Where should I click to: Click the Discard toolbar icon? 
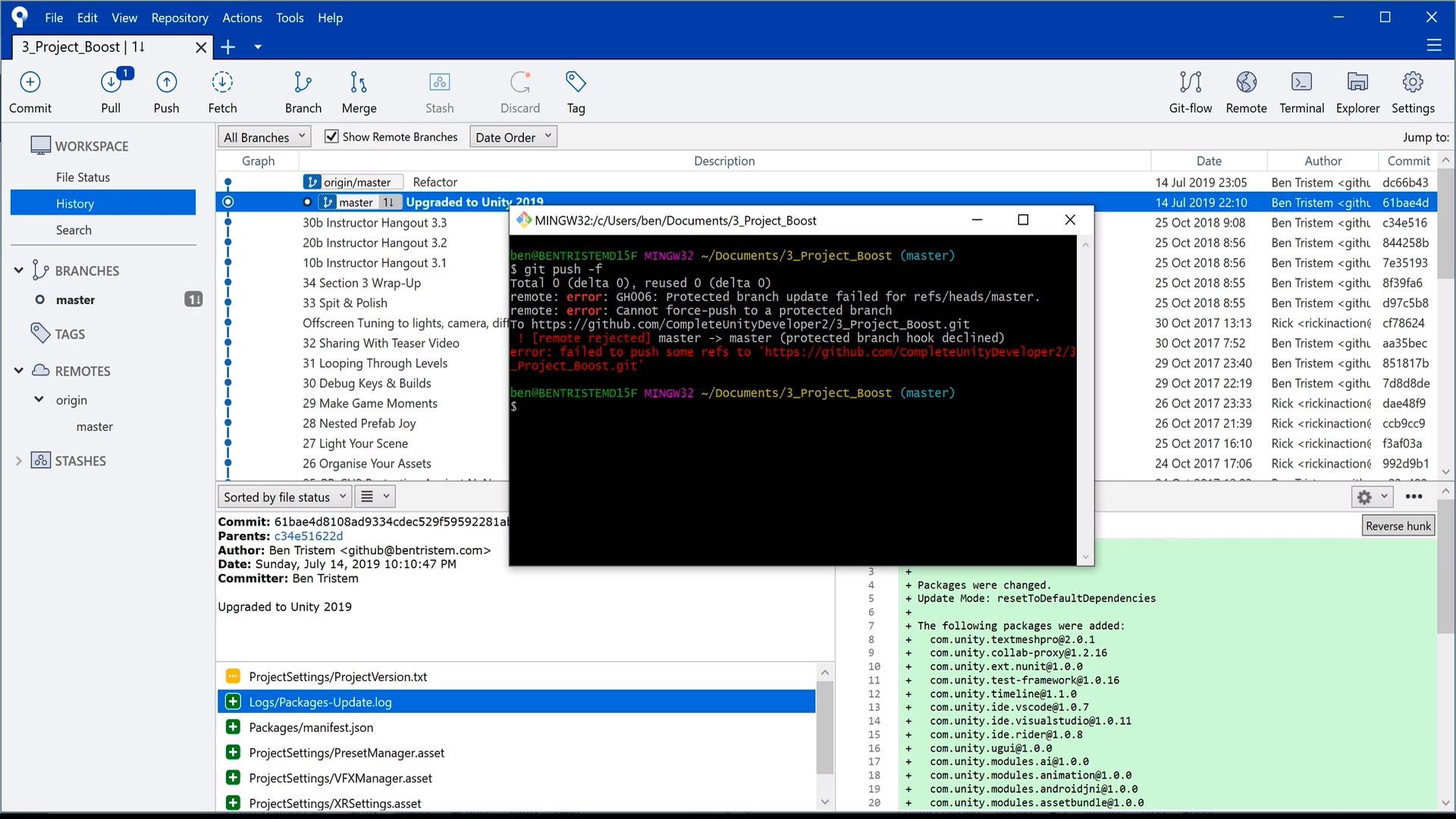click(x=520, y=82)
